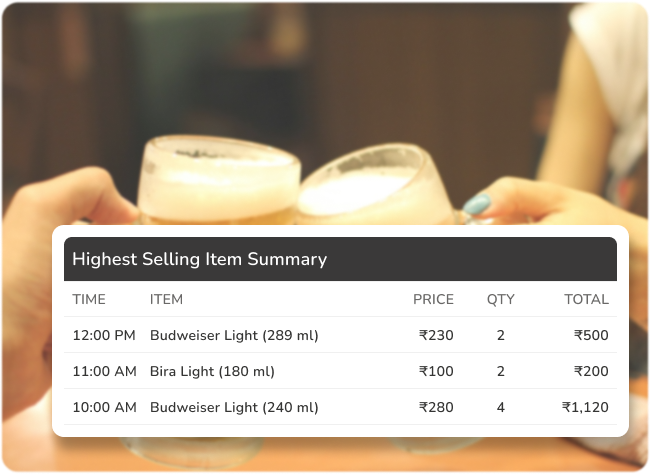Viewport: 650px width, 474px height.
Task: Select the ₹1,120 total cell
Action: (x=585, y=407)
